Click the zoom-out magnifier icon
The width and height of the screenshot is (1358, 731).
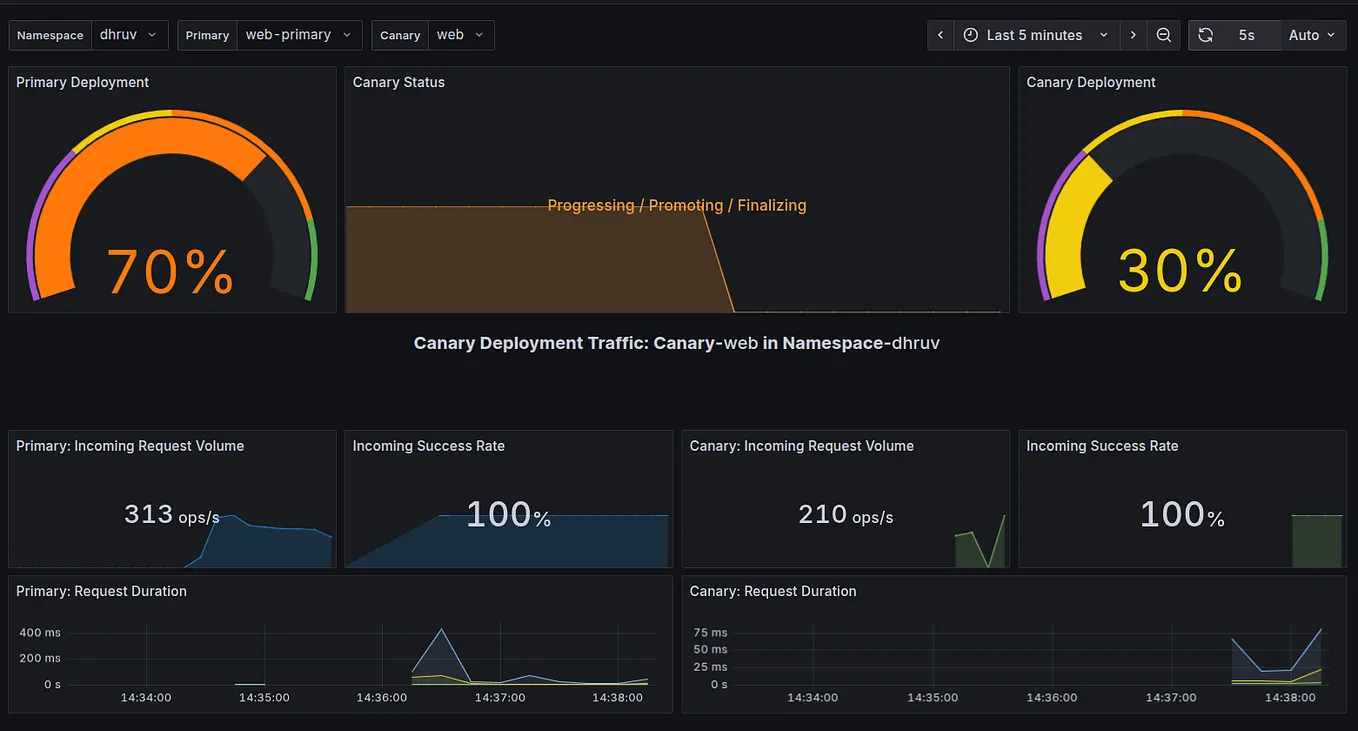1163,34
